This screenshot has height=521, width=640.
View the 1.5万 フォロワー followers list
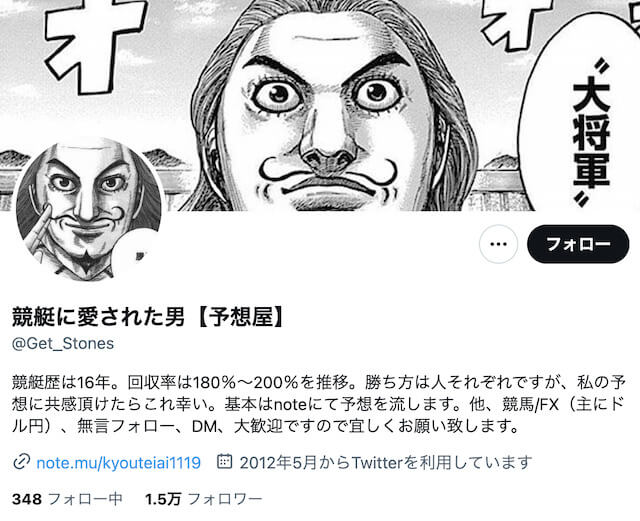pos(203,499)
